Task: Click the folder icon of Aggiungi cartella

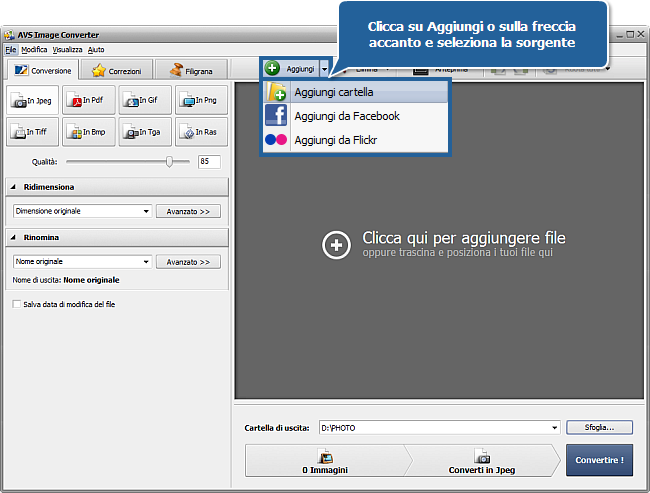Action: (x=276, y=92)
